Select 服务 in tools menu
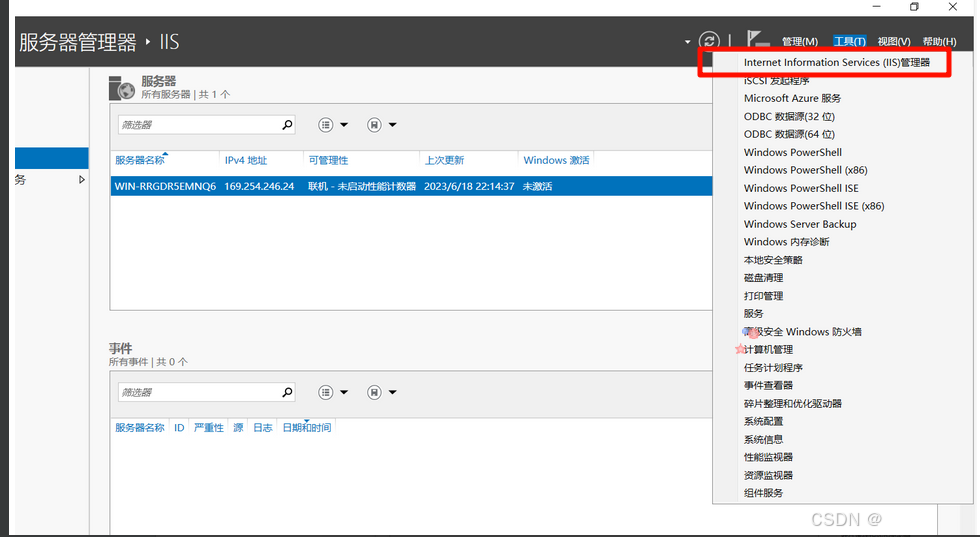This screenshot has height=537, width=980. point(753,313)
